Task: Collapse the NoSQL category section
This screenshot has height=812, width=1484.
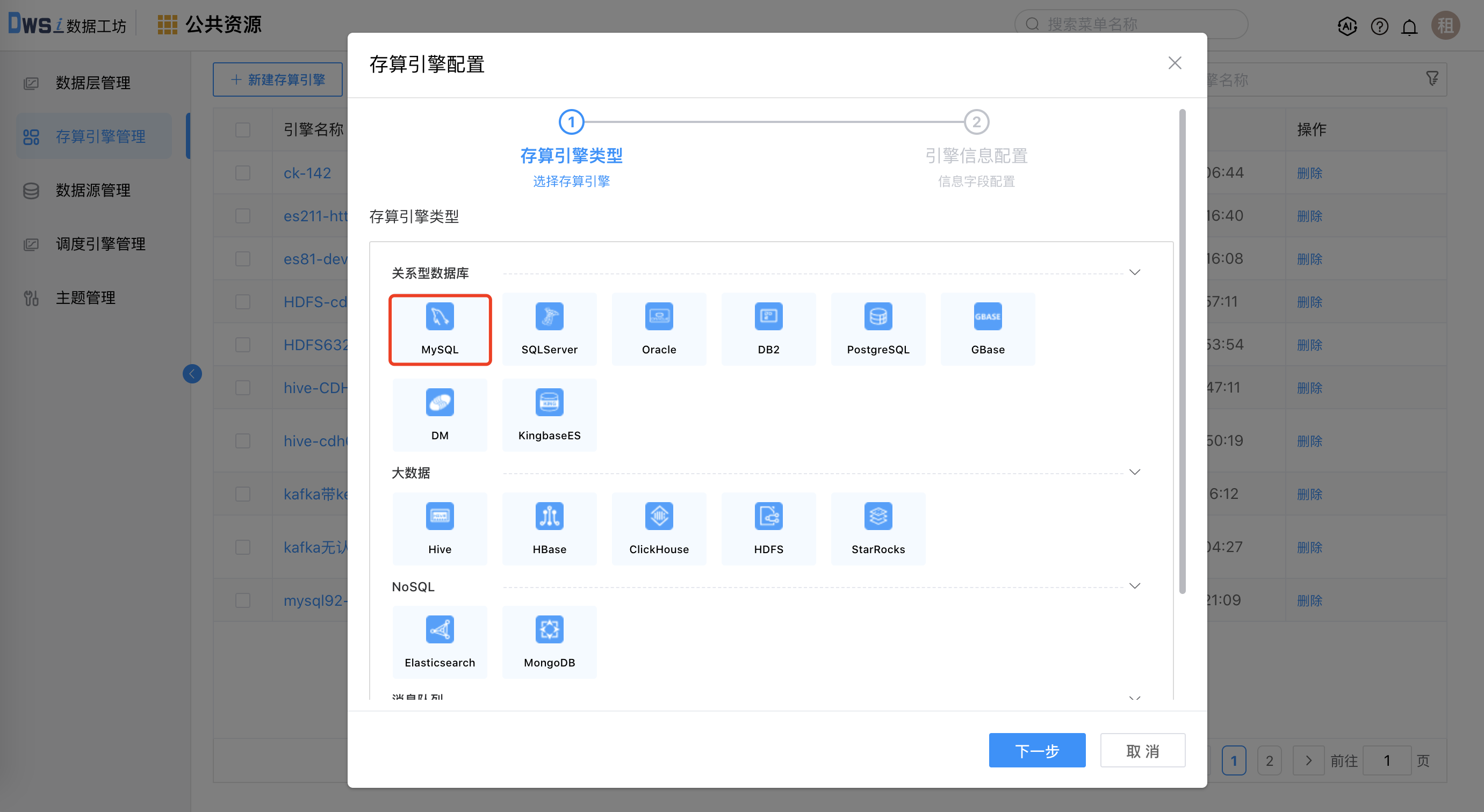Action: click(x=1134, y=585)
